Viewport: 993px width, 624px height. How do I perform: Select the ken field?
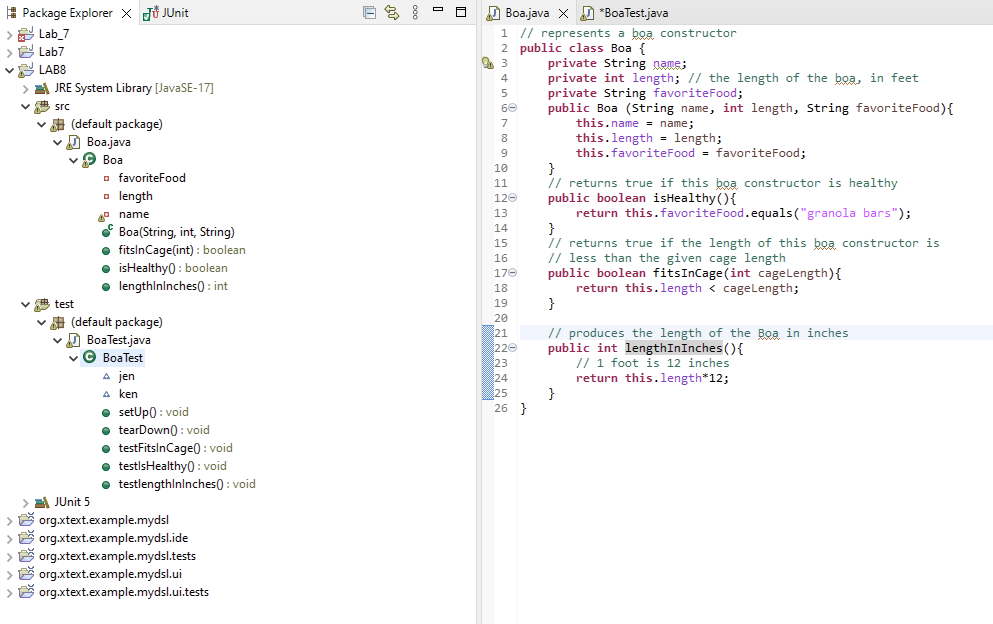(x=128, y=394)
